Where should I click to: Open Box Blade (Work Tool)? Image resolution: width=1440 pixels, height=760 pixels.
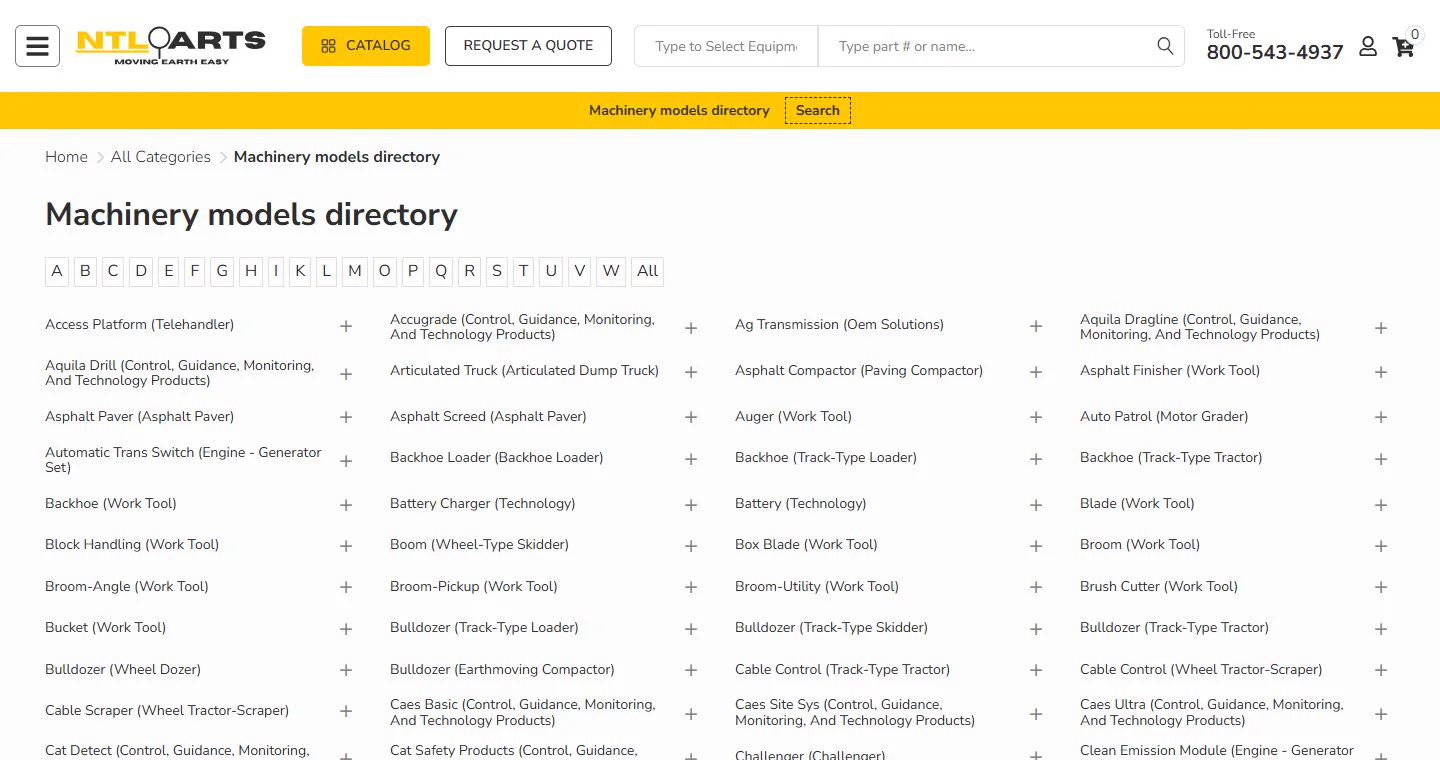tap(806, 544)
